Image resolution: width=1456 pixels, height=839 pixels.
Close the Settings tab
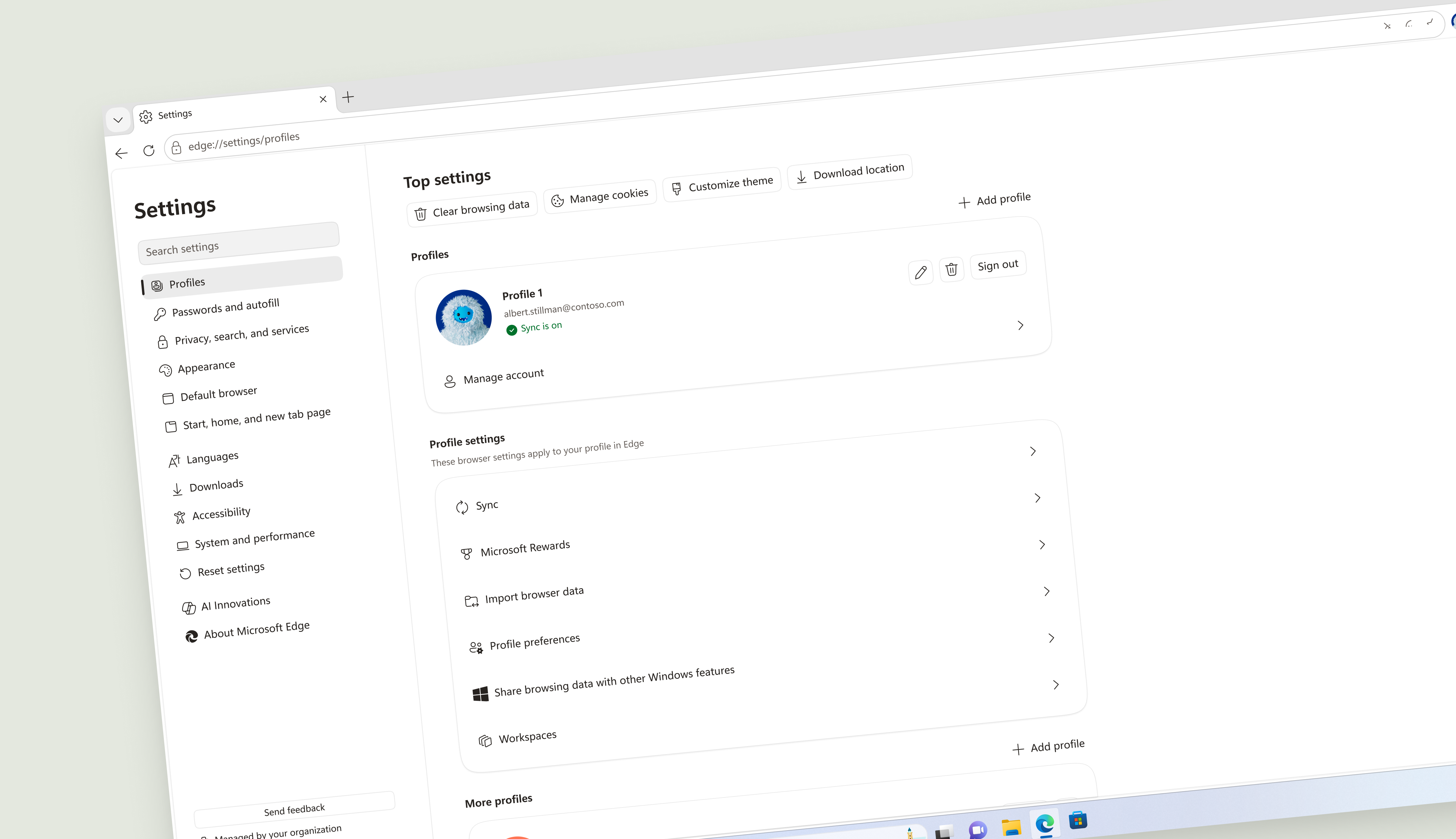pyautogui.click(x=323, y=99)
